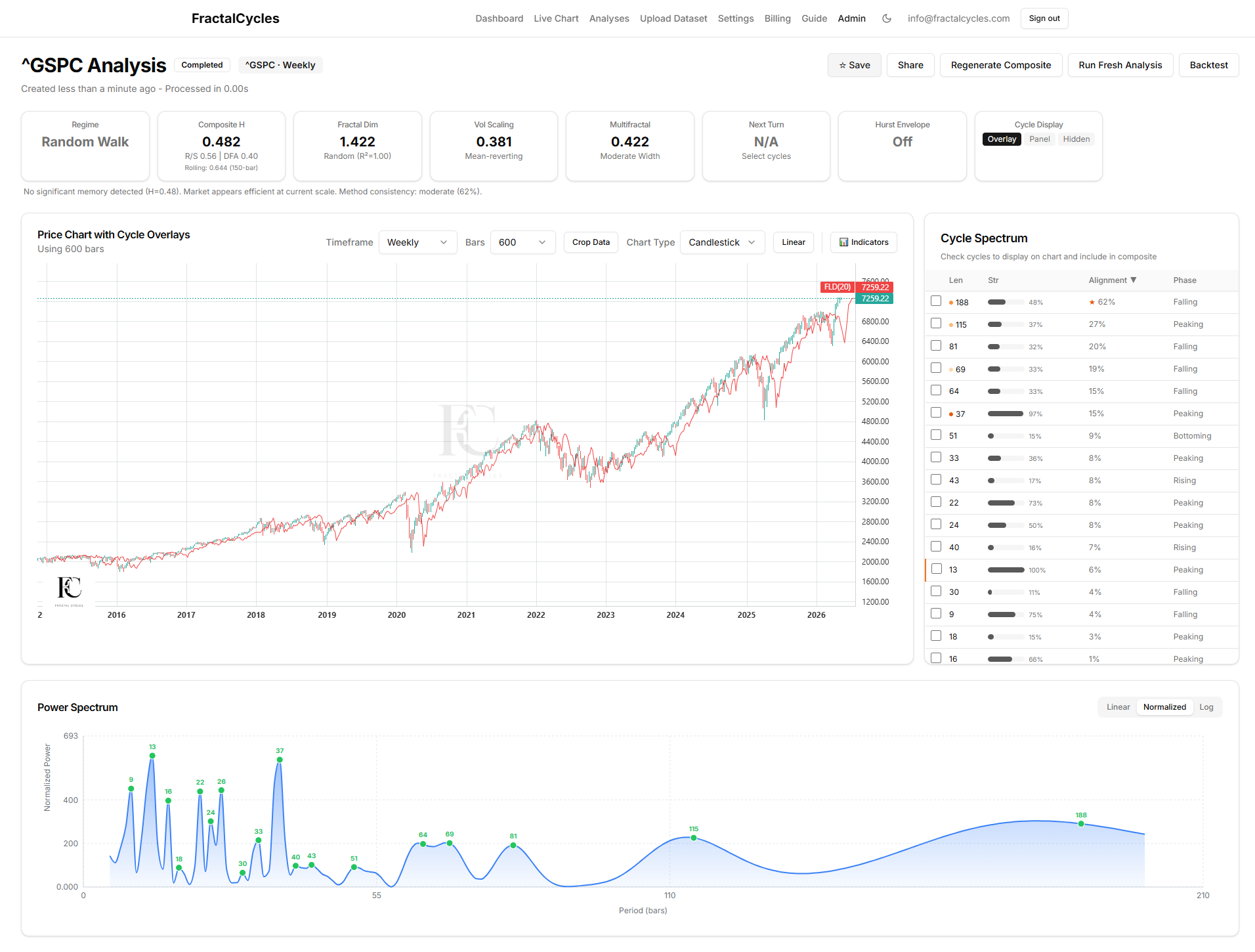Check the 40 cycle checkbox
The image size is (1255, 952).
pyautogui.click(x=936, y=547)
